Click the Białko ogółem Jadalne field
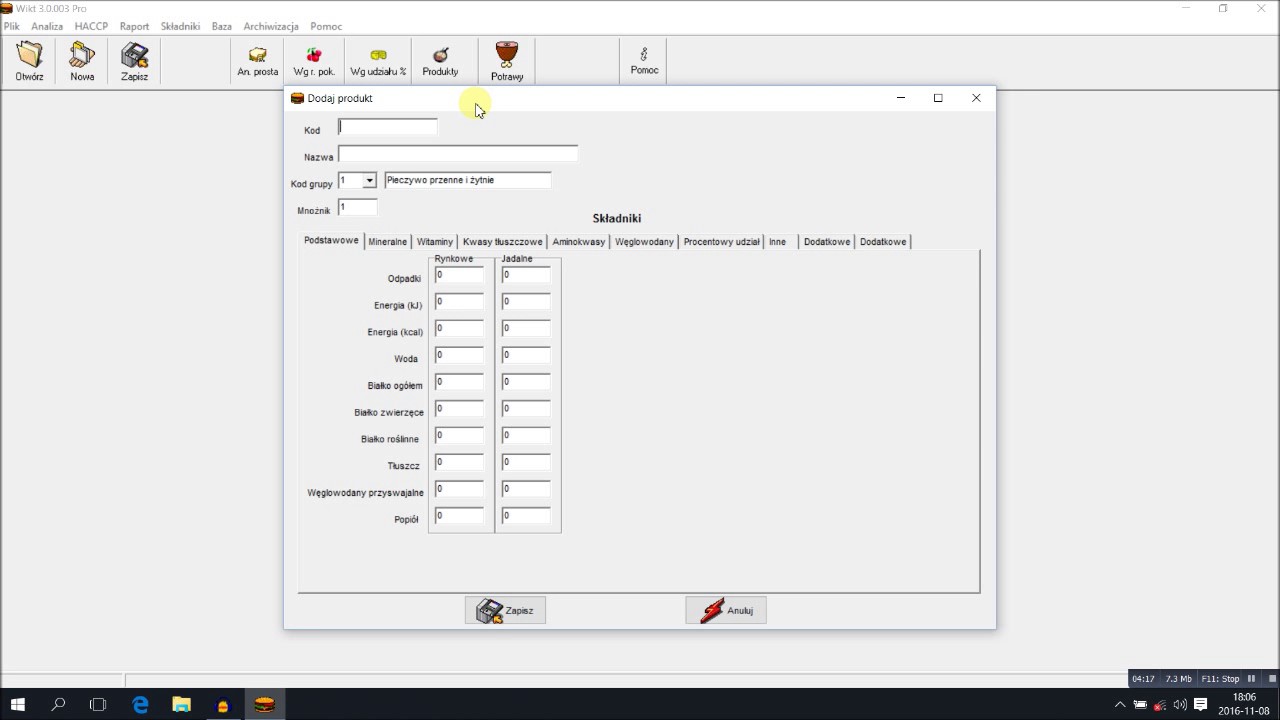 [x=526, y=382]
